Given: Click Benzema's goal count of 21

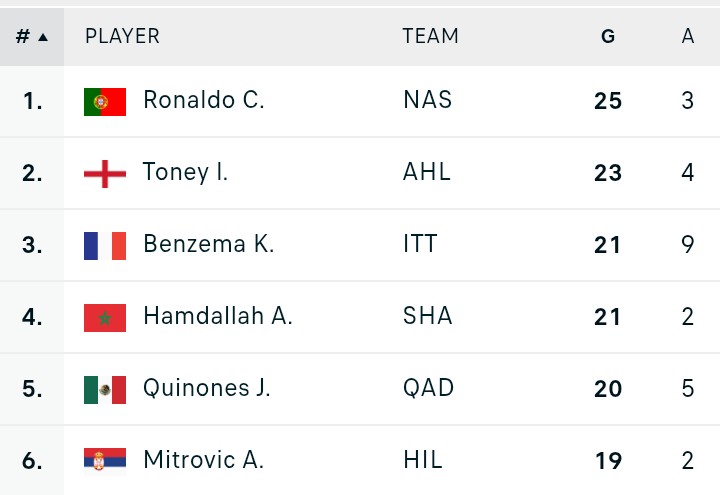Looking at the screenshot, I should (x=608, y=245).
